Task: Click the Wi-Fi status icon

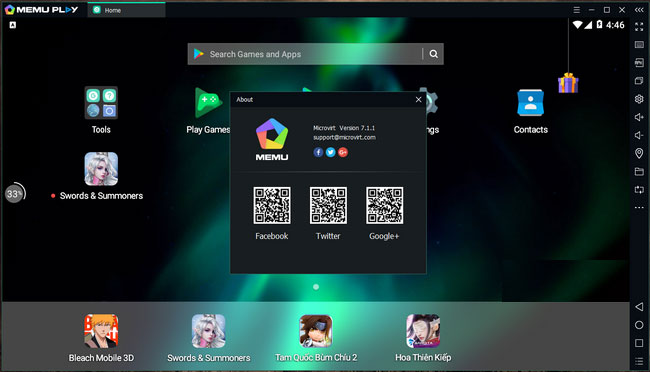Action: pyautogui.click(x=577, y=25)
